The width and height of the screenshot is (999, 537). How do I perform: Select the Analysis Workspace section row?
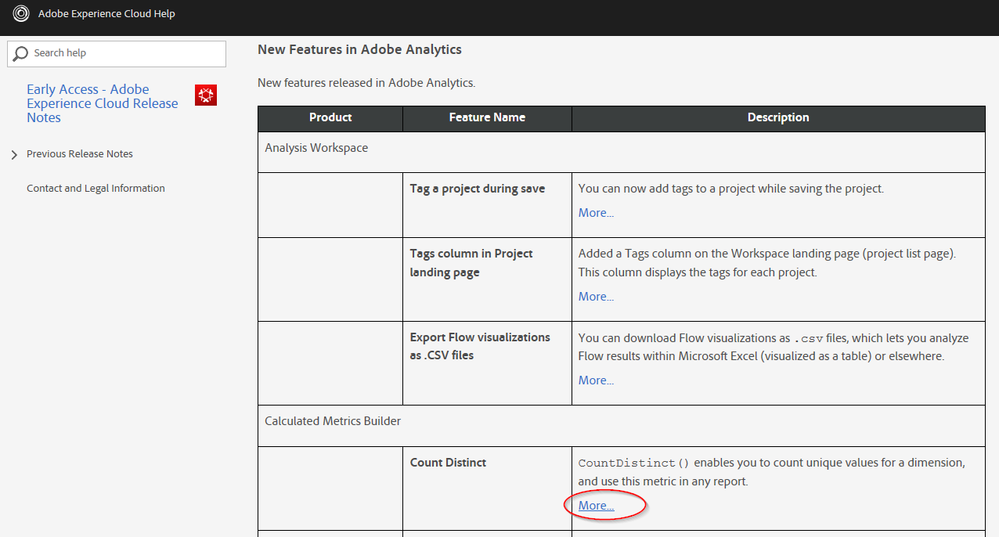click(x=316, y=148)
